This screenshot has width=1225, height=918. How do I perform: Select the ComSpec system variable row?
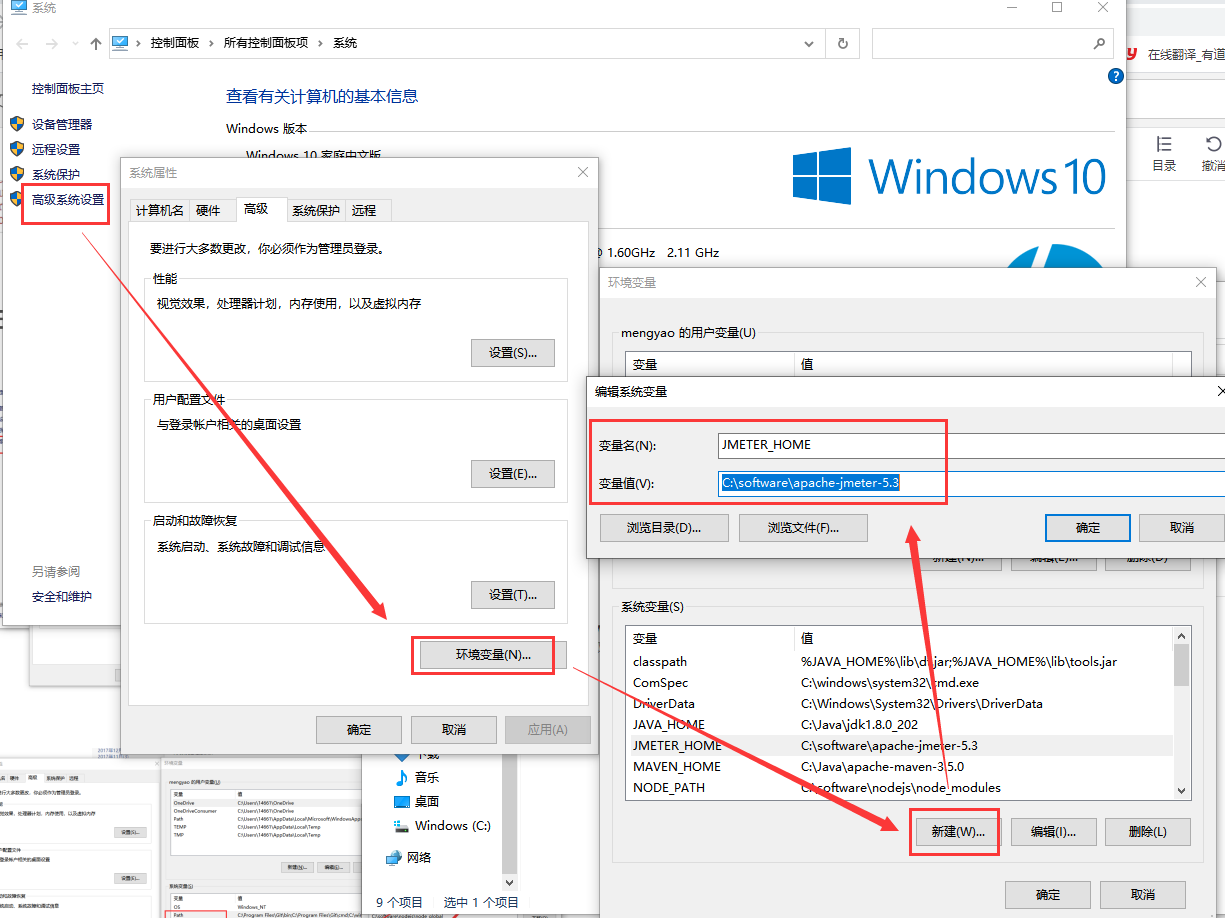(899, 683)
